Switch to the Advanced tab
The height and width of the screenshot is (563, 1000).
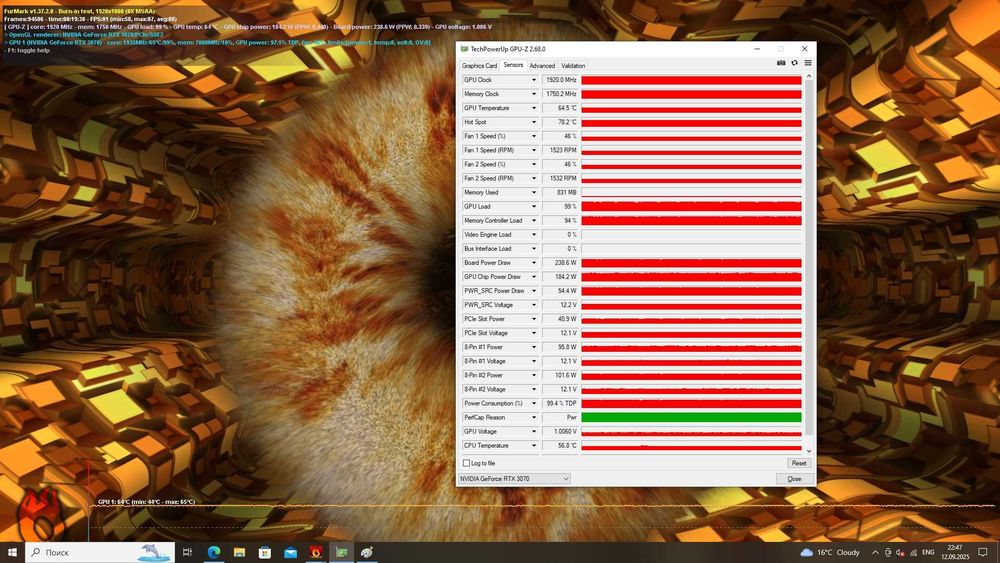[542, 66]
